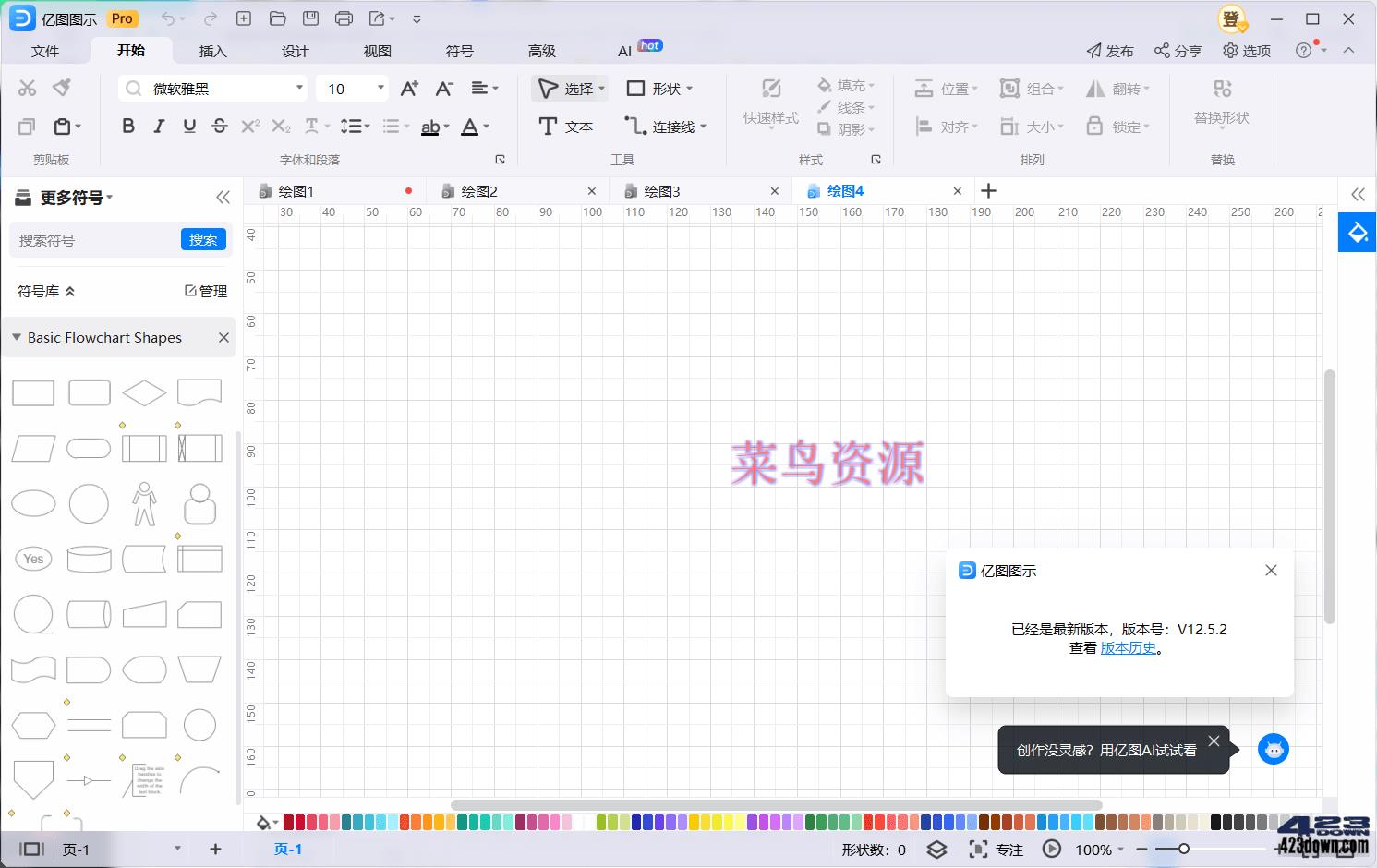This screenshot has height=868, width=1377.
Task: Open 快速样式 quick style
Action: click(769, 103)
